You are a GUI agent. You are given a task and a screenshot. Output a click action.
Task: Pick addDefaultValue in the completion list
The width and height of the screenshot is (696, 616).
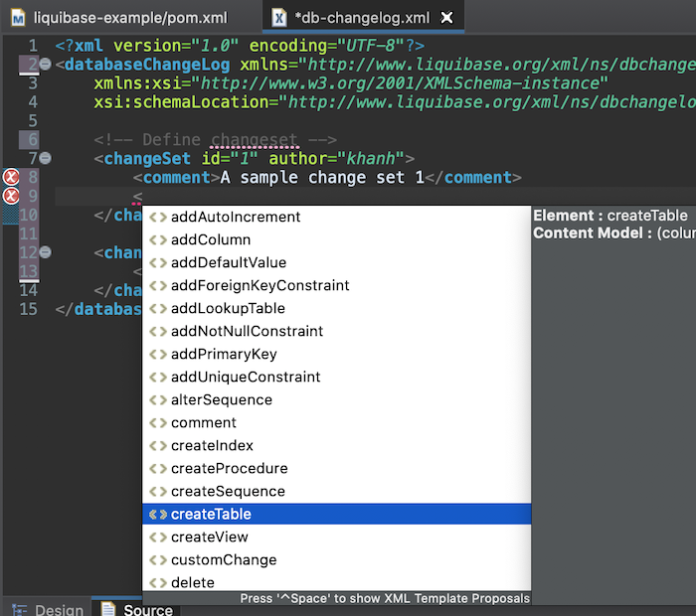click(336, 263)
